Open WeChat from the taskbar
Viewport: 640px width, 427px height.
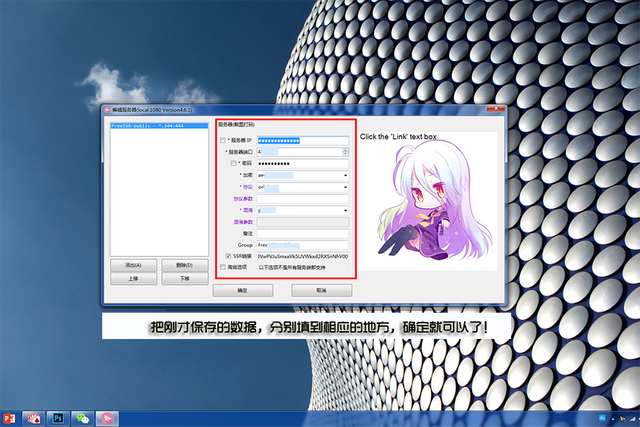(82, 418)
